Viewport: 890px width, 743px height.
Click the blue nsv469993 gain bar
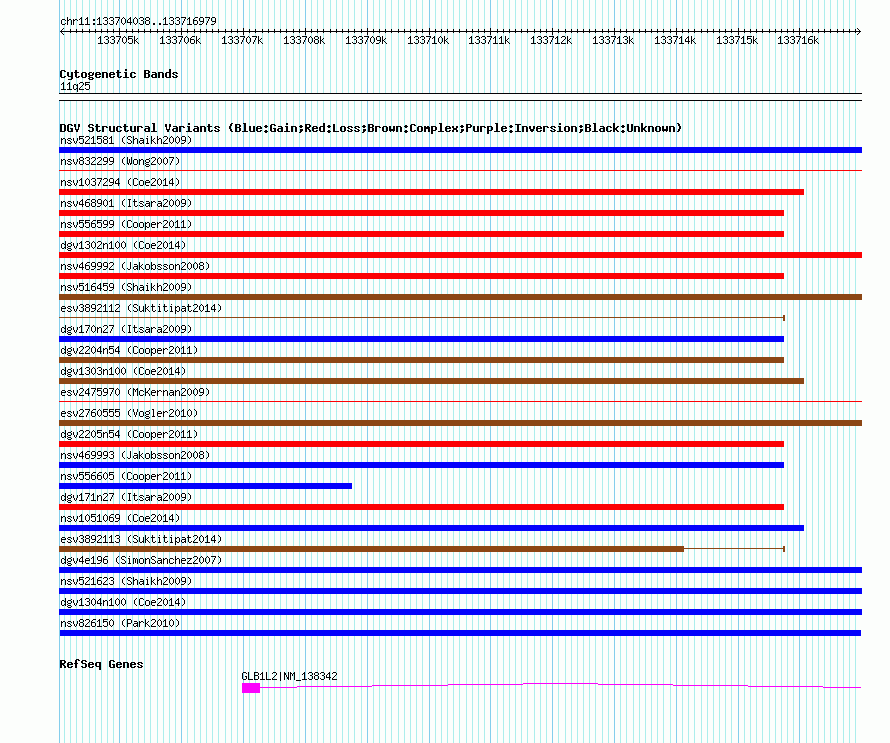pos(422,465)
